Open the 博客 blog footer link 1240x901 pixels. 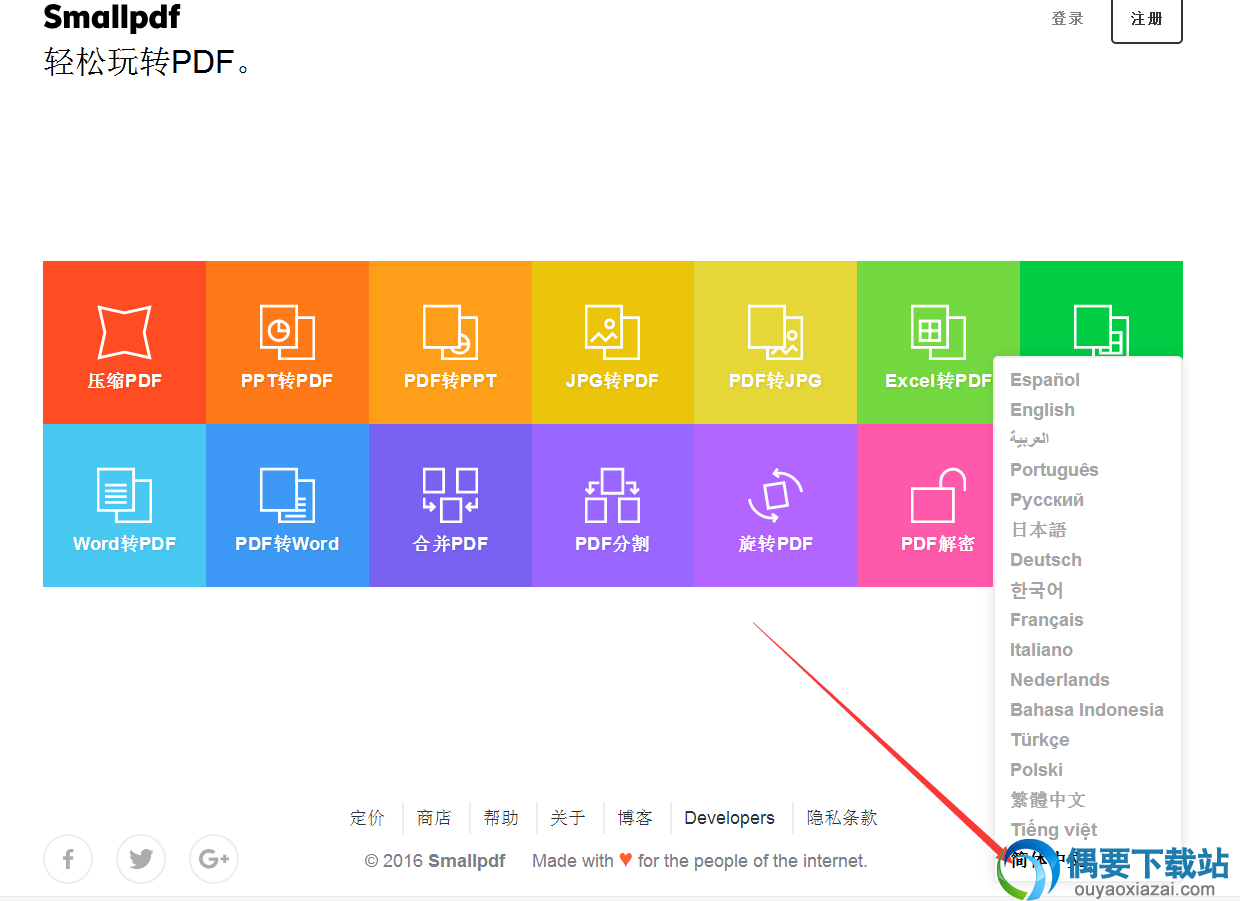pyautogui.click(x=635, y=818)
